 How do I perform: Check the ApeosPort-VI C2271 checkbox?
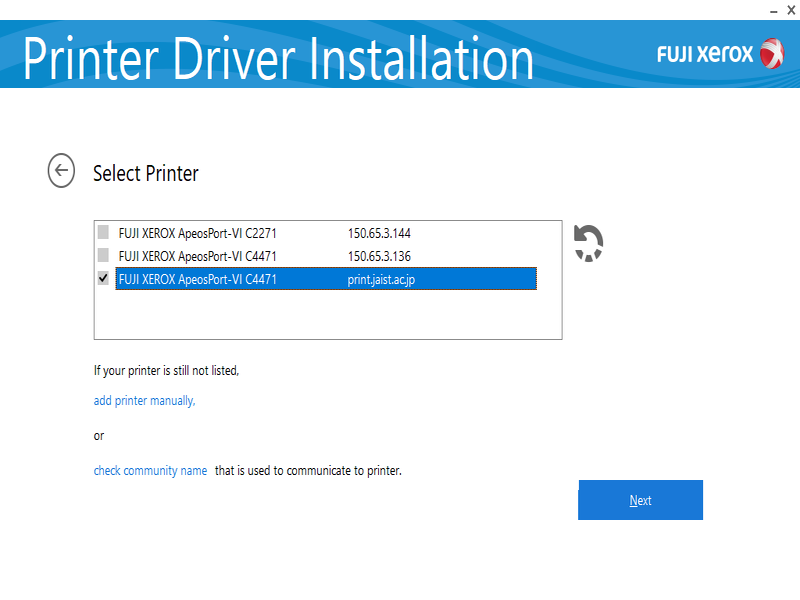103,233
